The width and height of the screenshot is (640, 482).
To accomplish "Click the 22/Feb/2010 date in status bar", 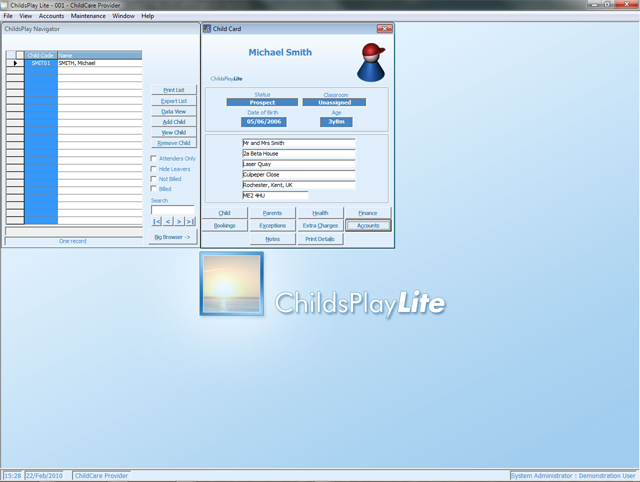I will 44,475.
